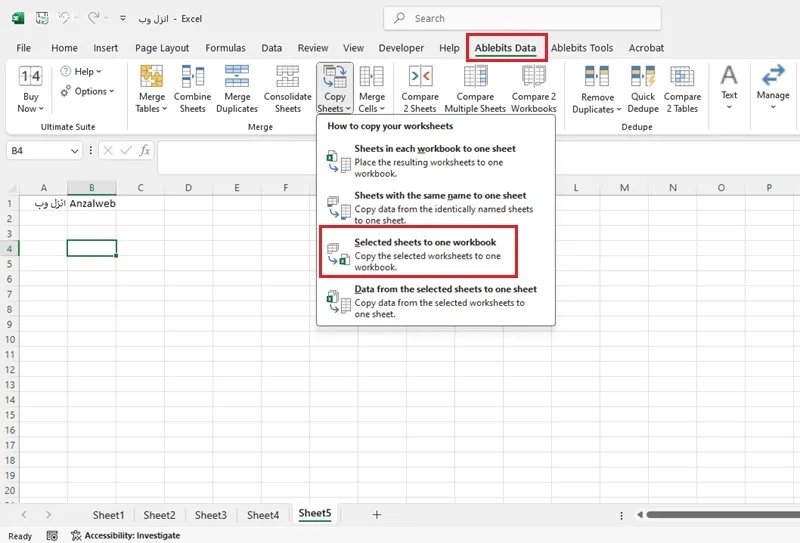Switch to Sheet2 tab
Viewport: 800px width, 543px height.
click(159, 515)
